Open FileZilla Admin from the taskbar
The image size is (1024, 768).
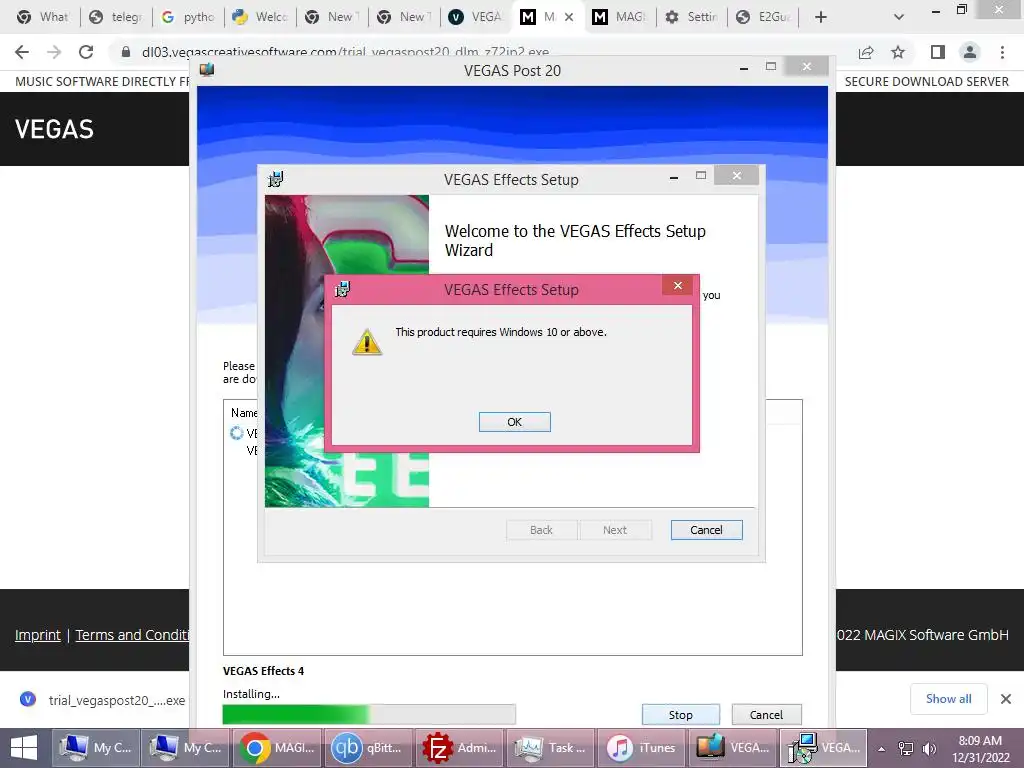tap(459, 748)
